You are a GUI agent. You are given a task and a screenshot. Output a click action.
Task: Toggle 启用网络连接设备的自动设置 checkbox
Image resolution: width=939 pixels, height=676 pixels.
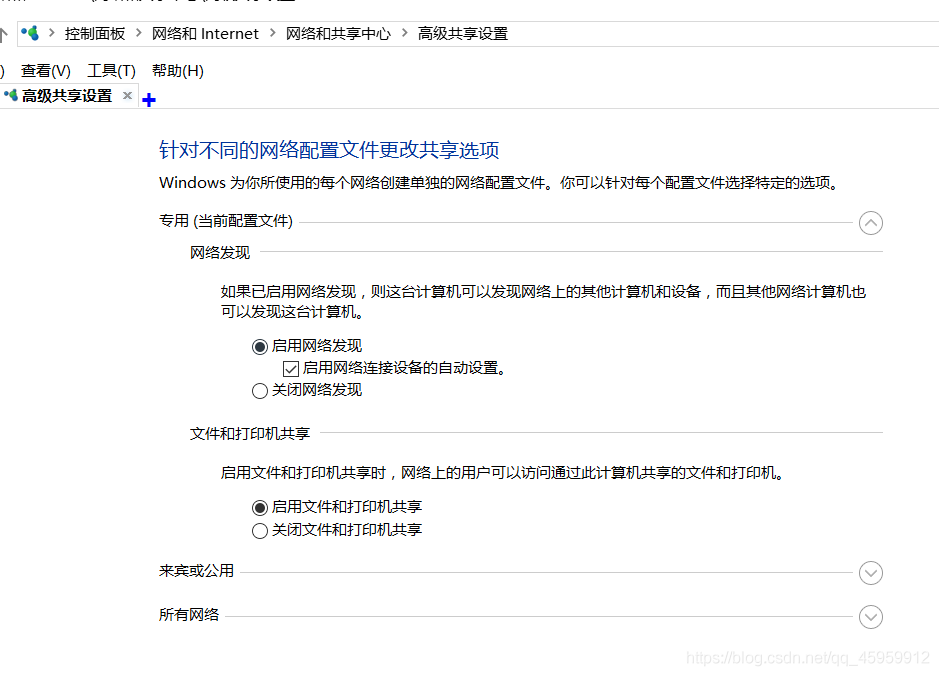tap(290, 369)
